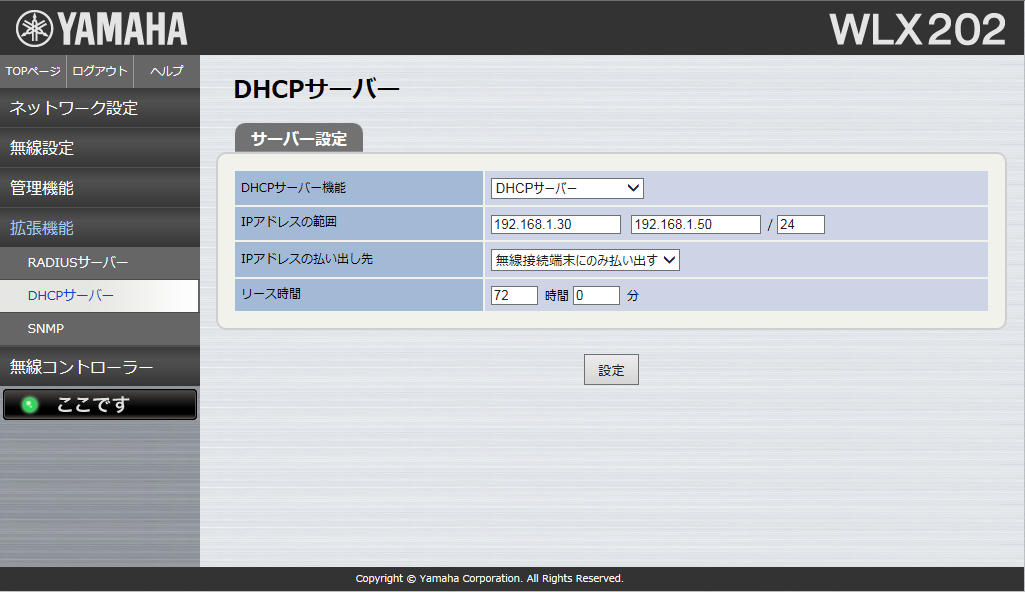
Task: Click the lease time hours field showing 72
Action: pyautogui.click(x=513, y=295)
